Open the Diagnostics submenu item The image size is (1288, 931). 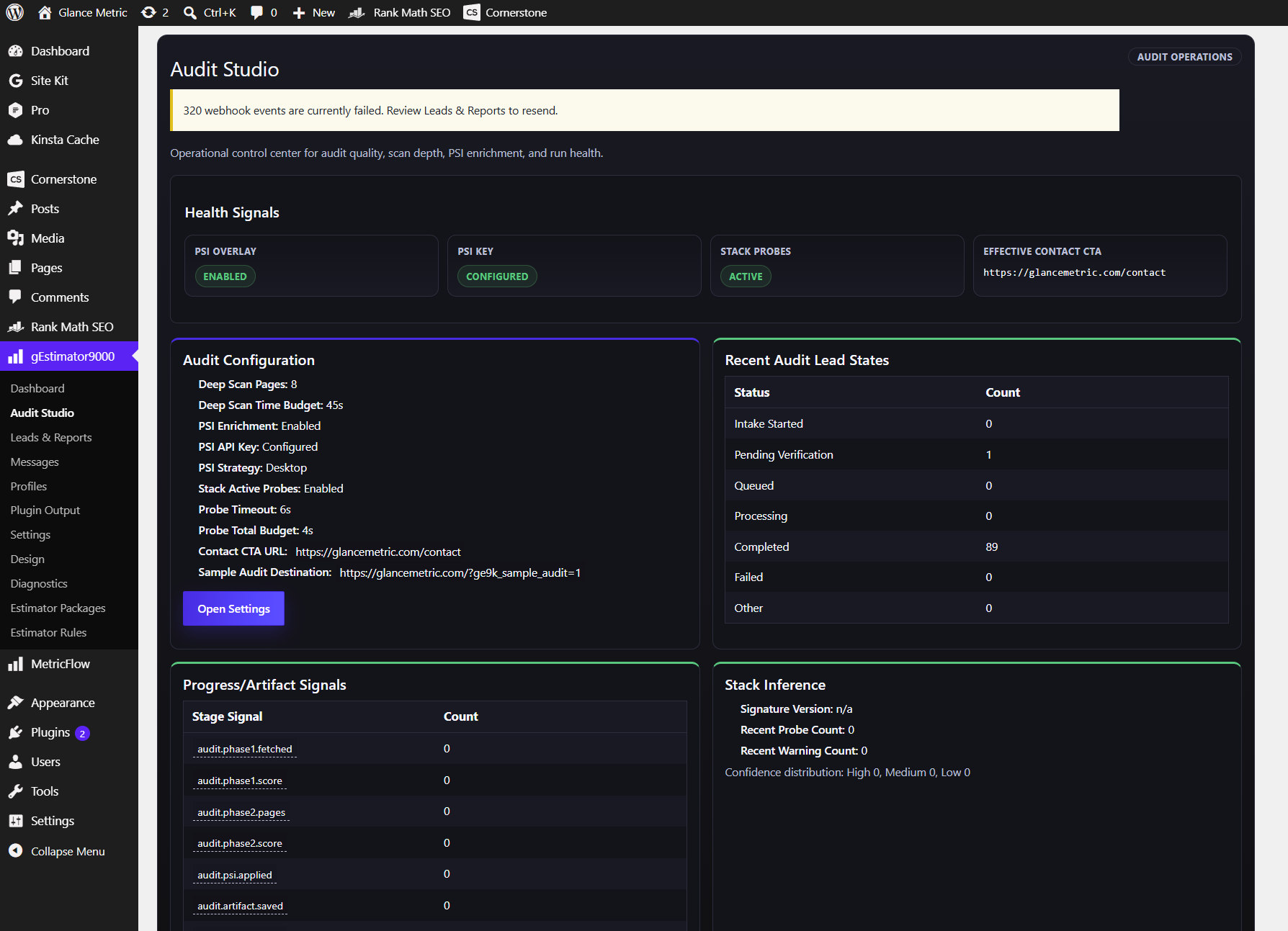(x=39, y=584)
